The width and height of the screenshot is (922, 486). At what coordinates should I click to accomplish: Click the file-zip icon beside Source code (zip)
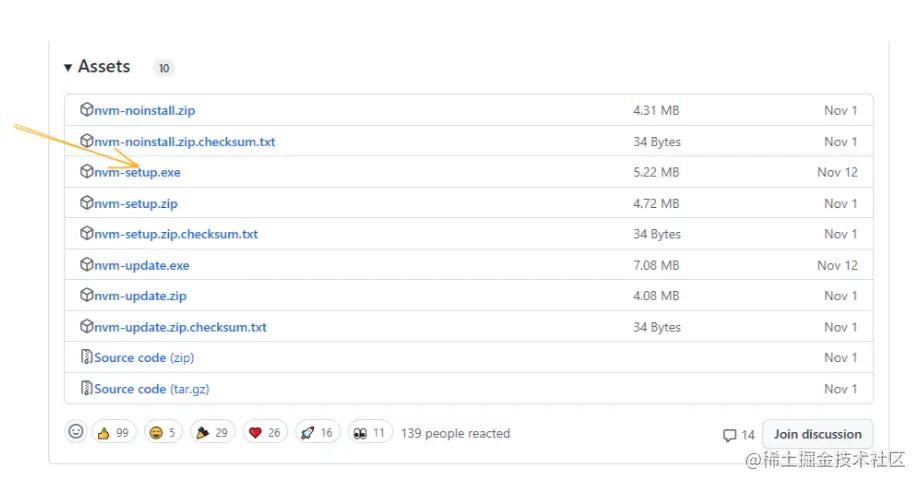(x=86, y=357)
